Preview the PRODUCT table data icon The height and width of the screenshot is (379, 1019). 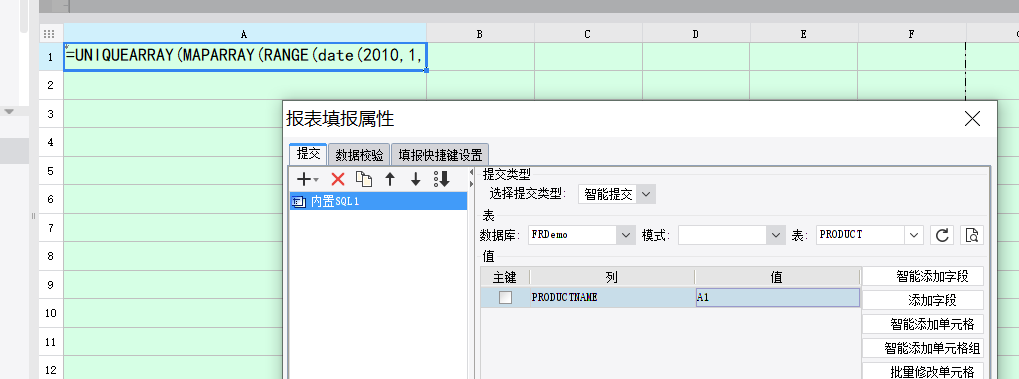tap(972, 235)
